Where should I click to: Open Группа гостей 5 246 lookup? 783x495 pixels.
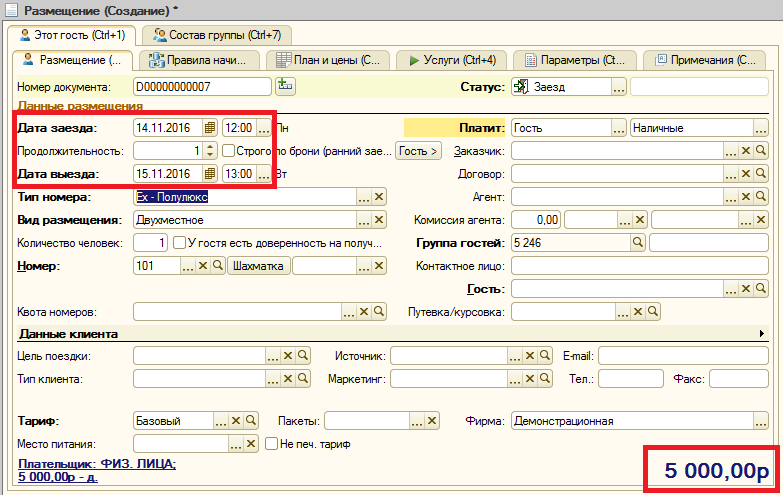[638, 243]
